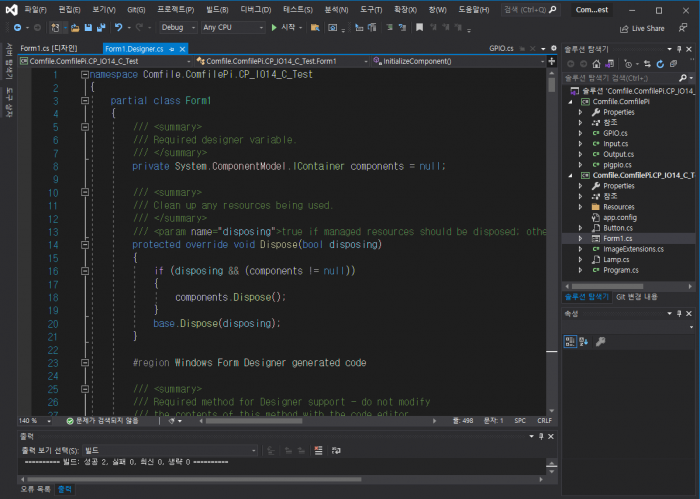Click the property pages wrench icon
The image size is (700, 499).
(x=600, y=341)
